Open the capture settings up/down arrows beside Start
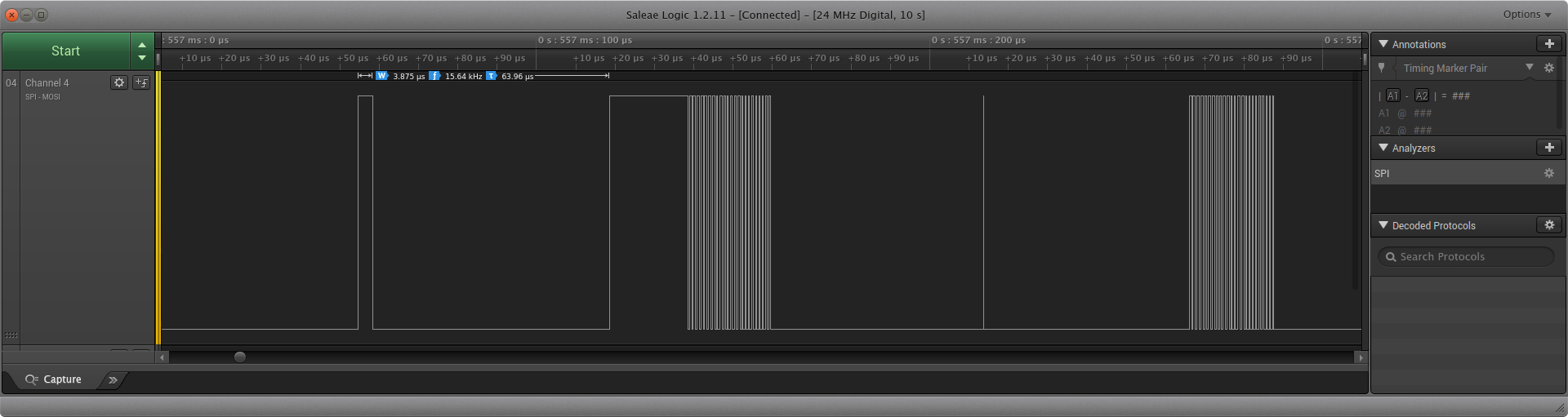 142,51
